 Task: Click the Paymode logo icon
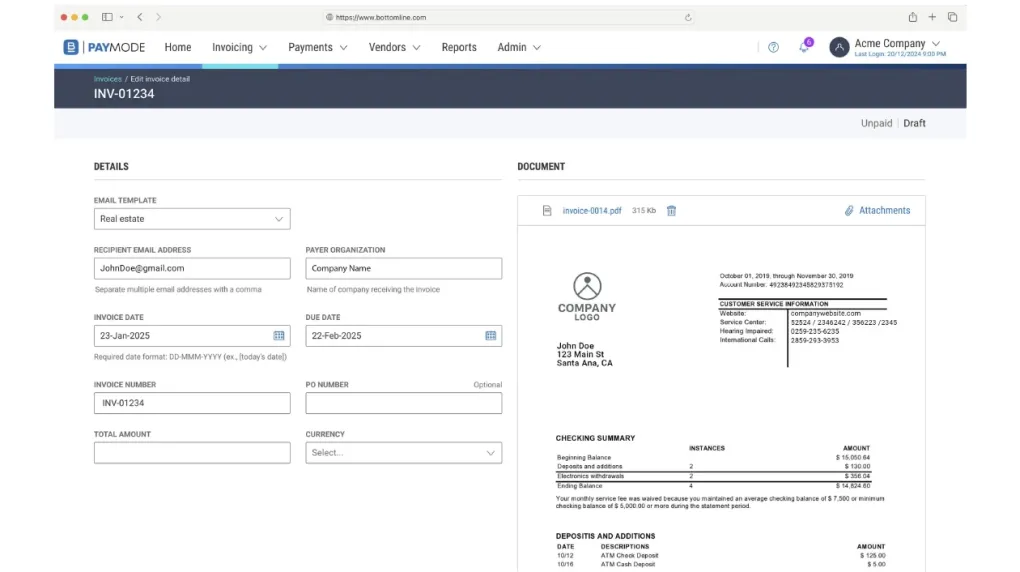71,47
